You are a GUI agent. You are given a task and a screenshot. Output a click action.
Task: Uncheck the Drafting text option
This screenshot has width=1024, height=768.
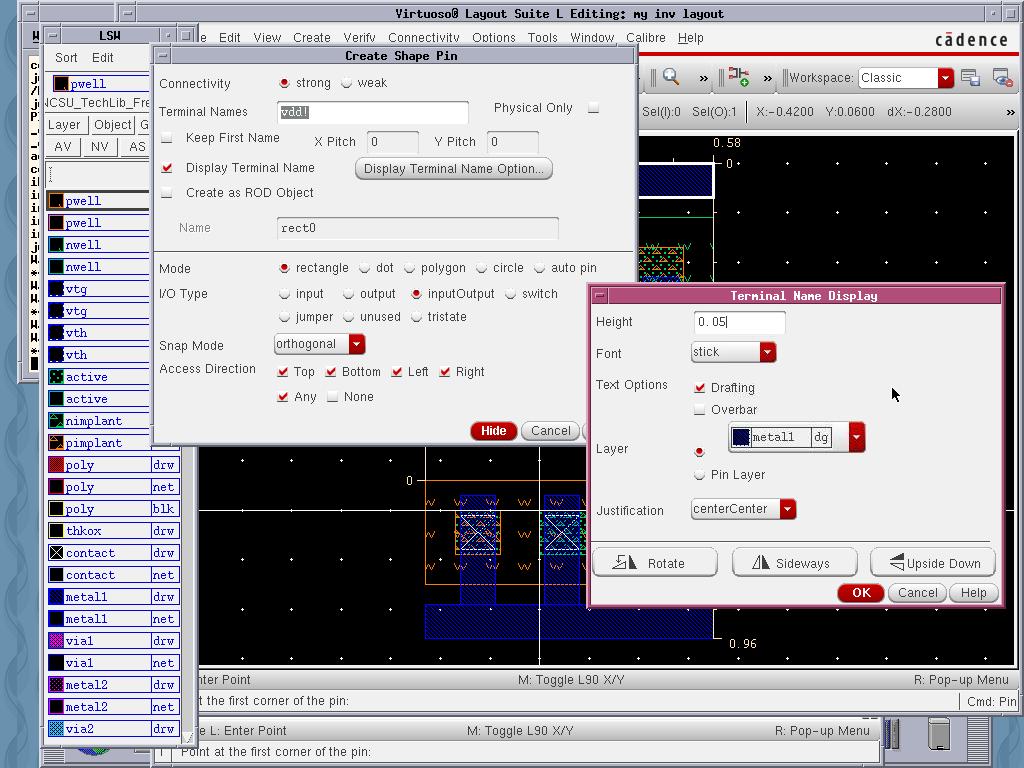pyautogui.click(x=699, y=388)
